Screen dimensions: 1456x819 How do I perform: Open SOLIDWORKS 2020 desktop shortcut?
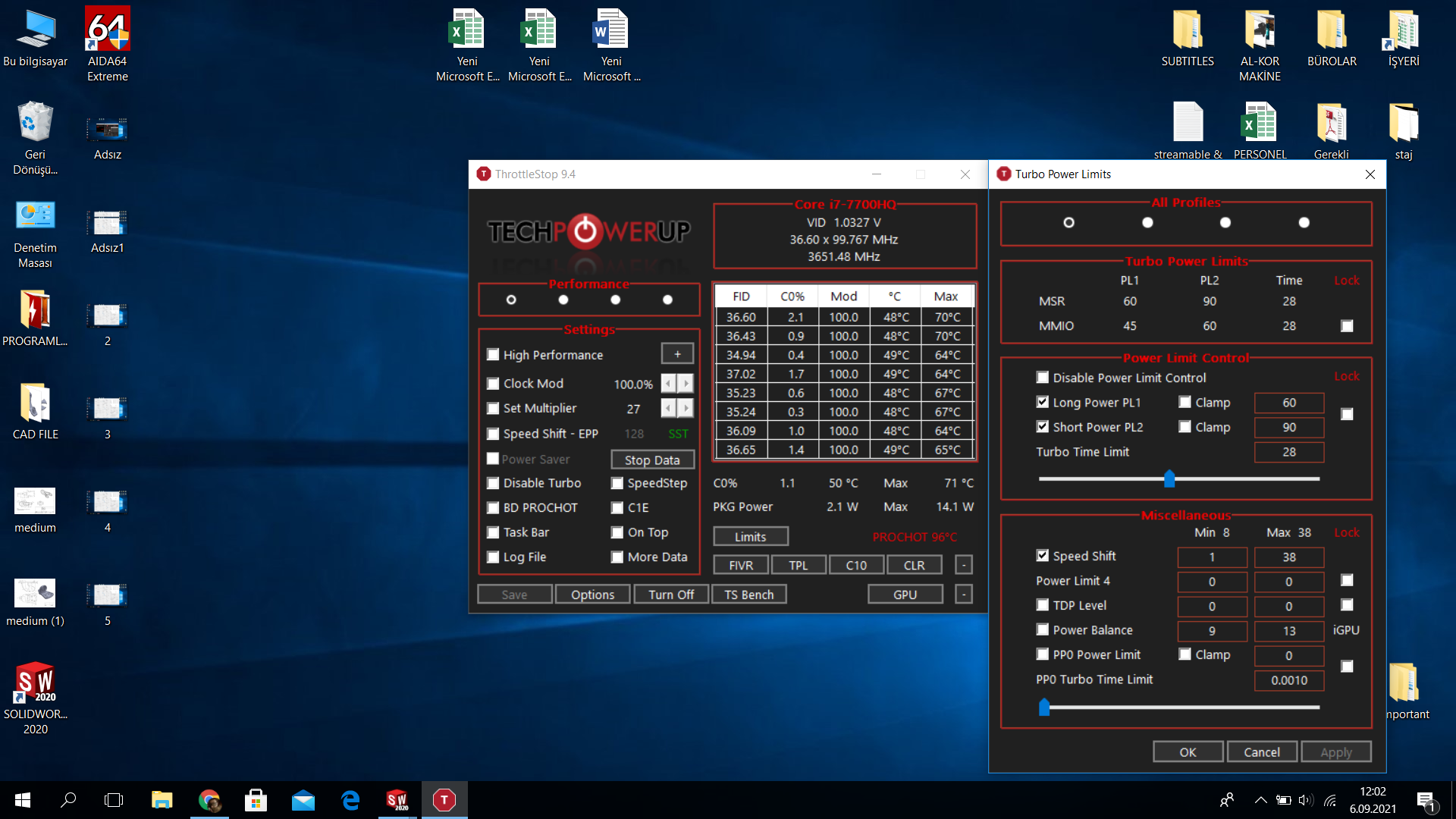click(35, 682)
